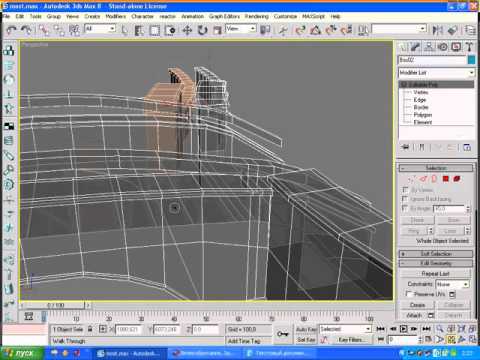Enable the By Angle checkbox
The image size is (480, 360).
(x=406, y=208)
